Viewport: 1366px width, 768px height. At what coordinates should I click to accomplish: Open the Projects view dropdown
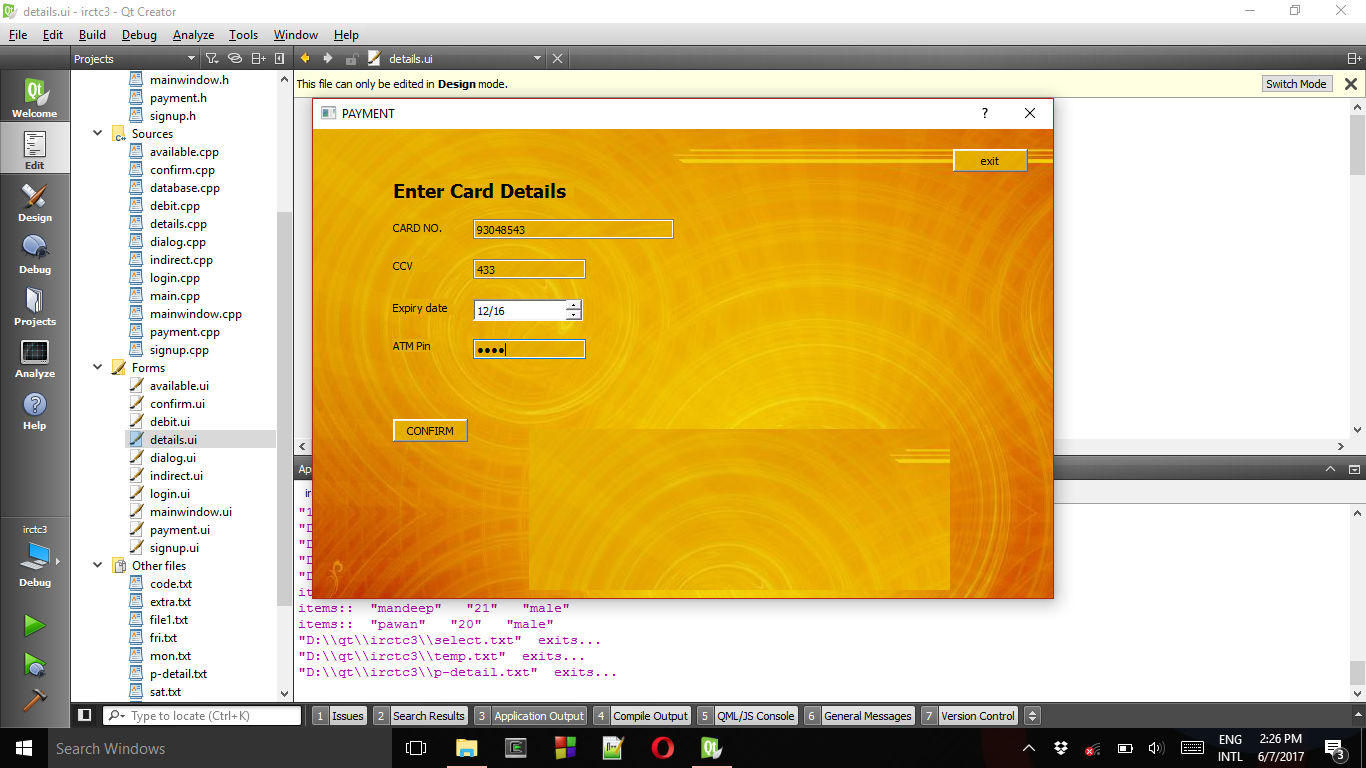pos(135,59)
